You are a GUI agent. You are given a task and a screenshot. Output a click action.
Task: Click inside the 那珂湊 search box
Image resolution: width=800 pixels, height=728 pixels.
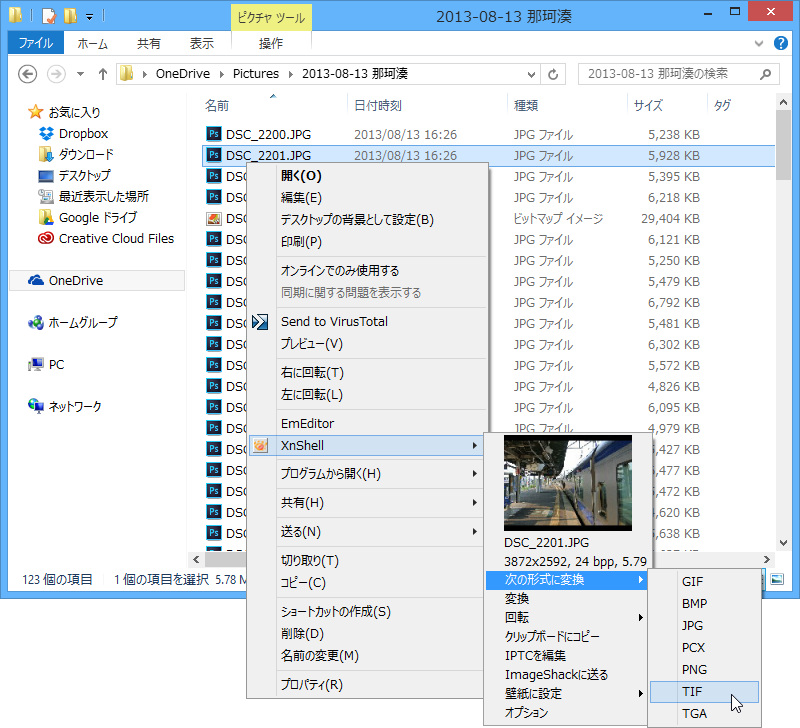point(660,73)
